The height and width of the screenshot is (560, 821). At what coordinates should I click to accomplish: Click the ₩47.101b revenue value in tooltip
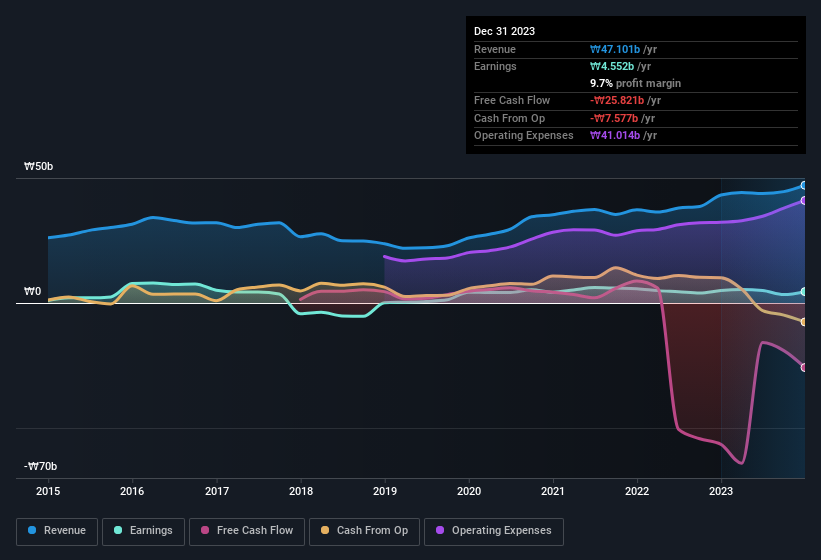click(615, 49)
